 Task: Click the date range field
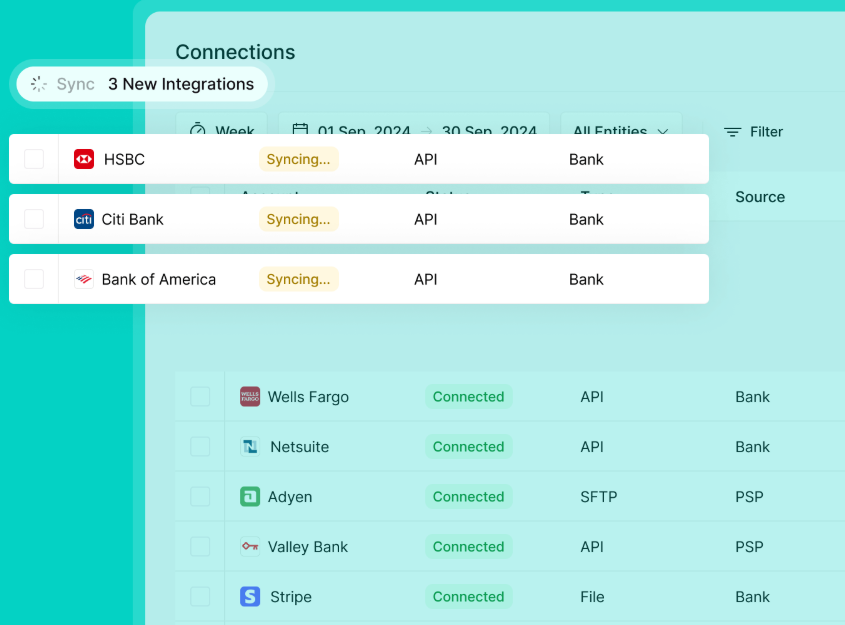[x=414, y=124]
